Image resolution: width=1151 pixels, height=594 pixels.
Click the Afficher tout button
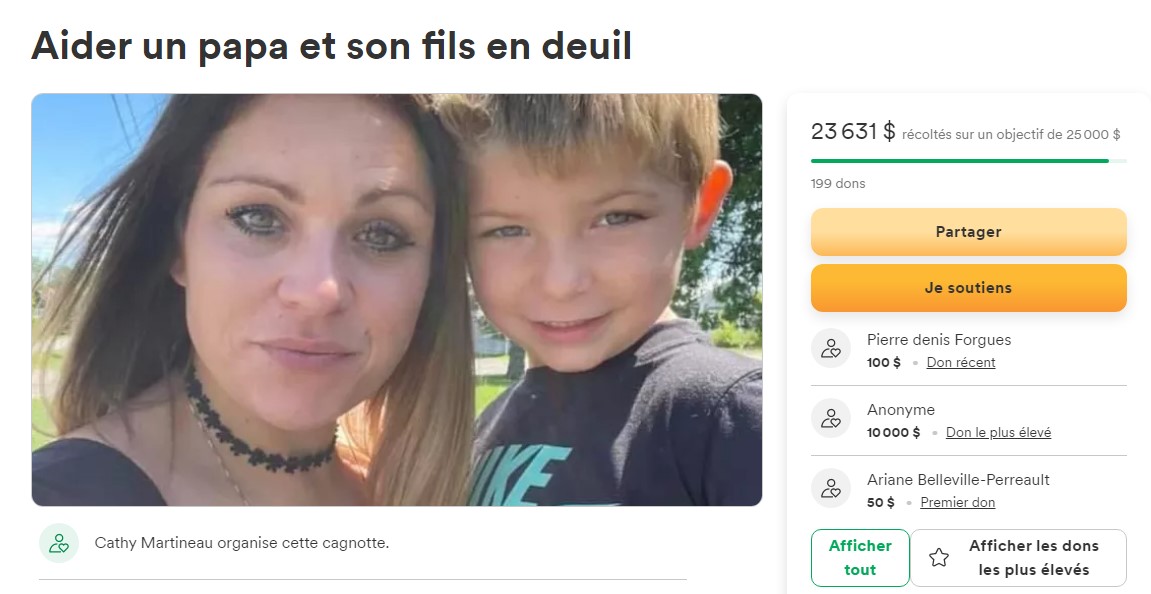[x=860, y=558]
